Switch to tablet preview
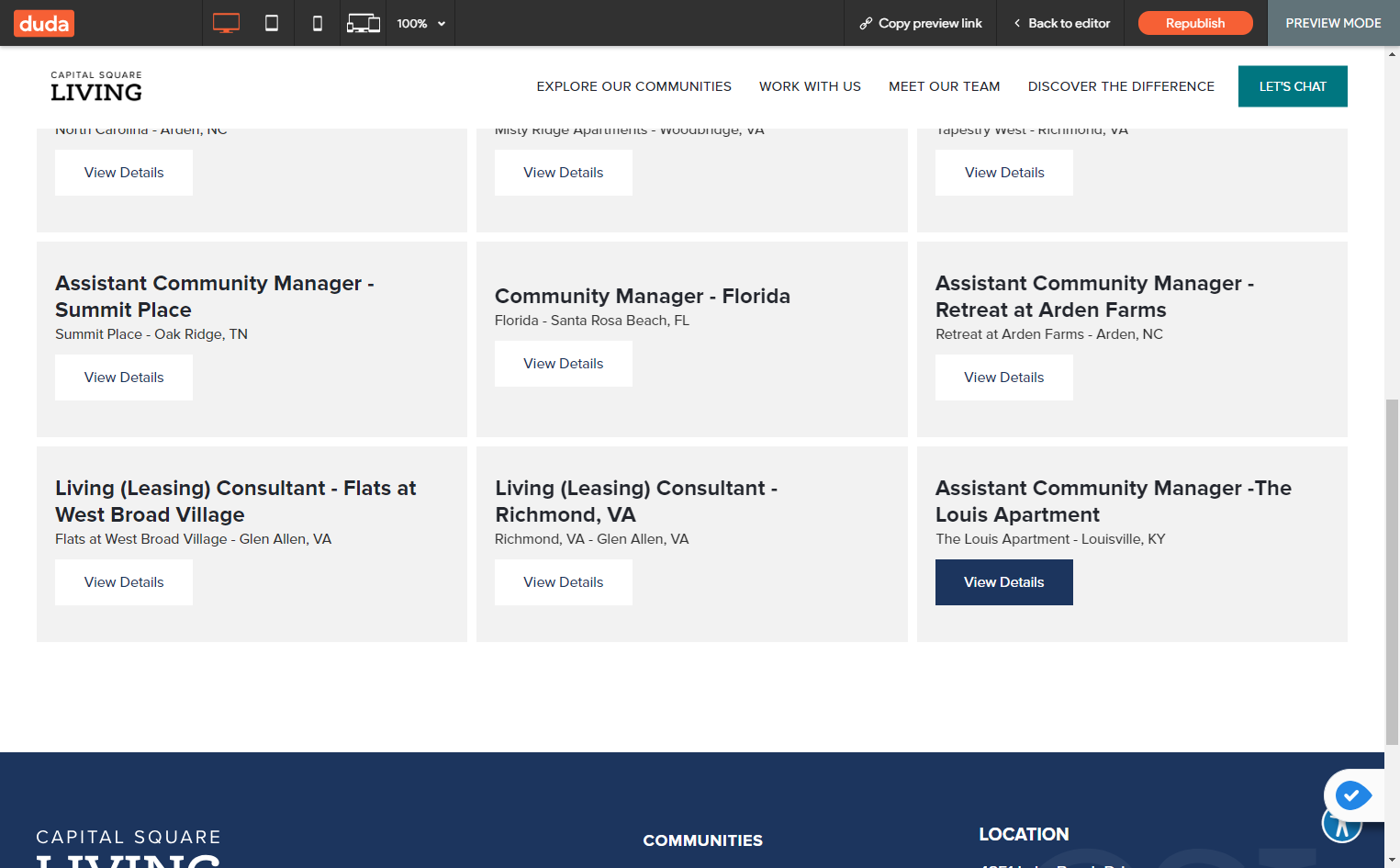 pyautogui.click(x=272, y=23)
